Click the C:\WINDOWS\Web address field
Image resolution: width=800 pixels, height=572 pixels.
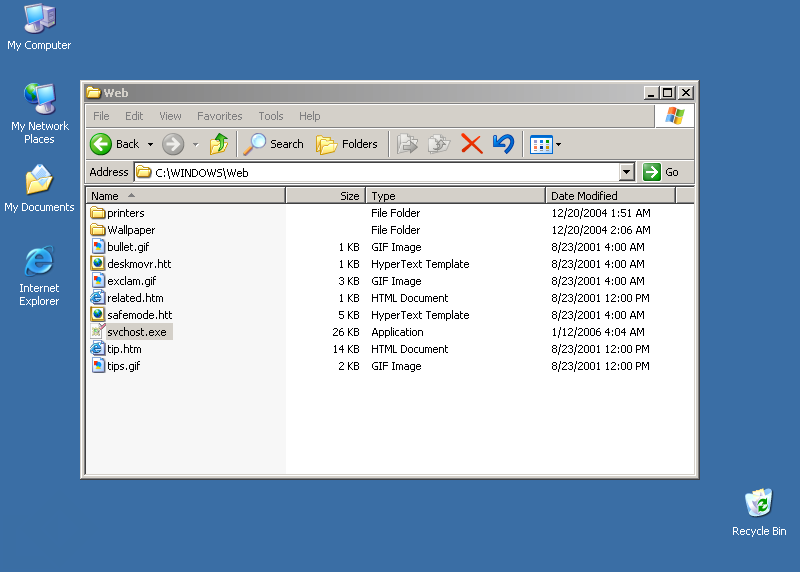(x=378, y=172)
